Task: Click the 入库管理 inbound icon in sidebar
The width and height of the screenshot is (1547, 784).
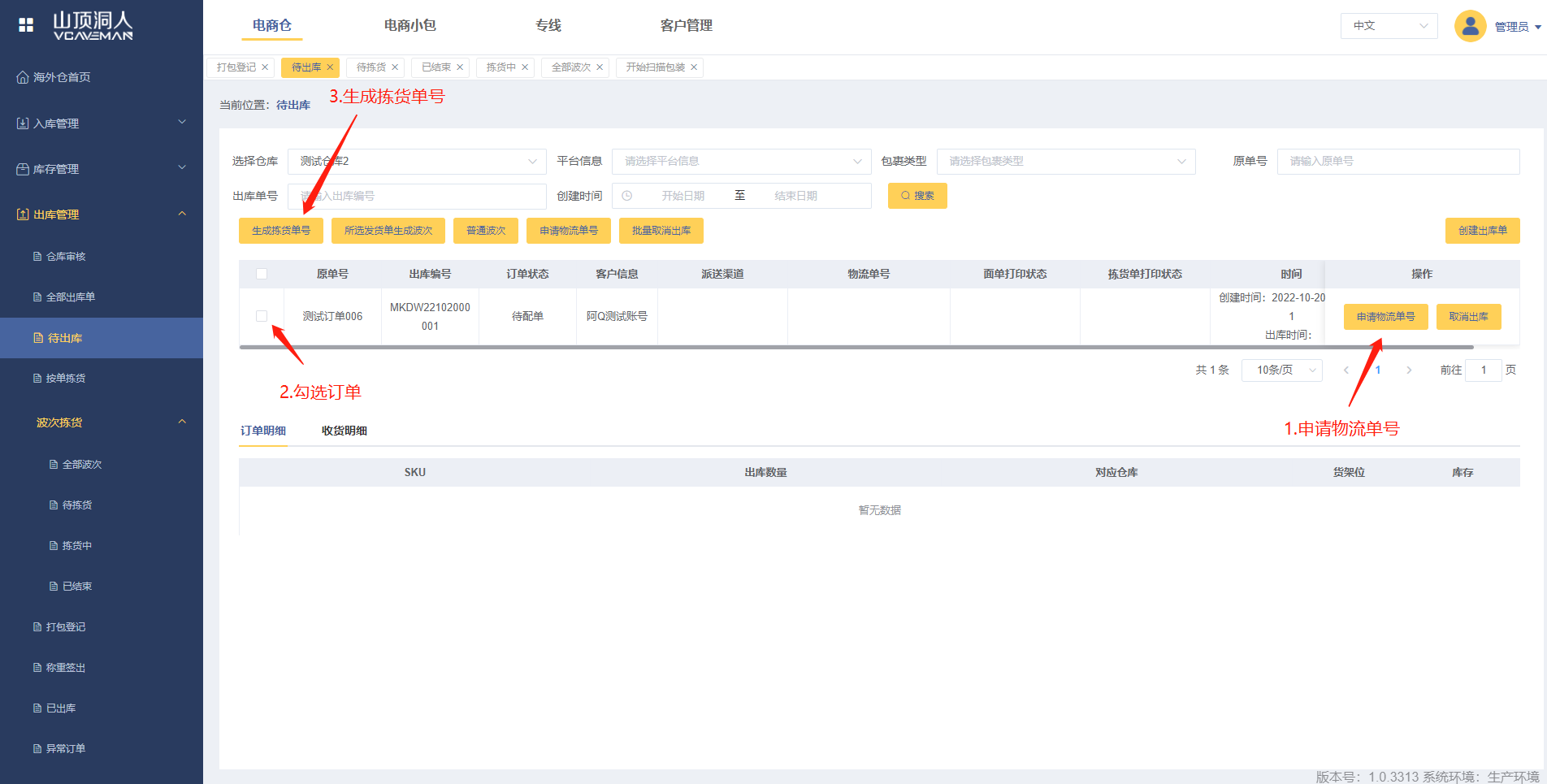Action: pyautogui.click(x=23, y=123)
